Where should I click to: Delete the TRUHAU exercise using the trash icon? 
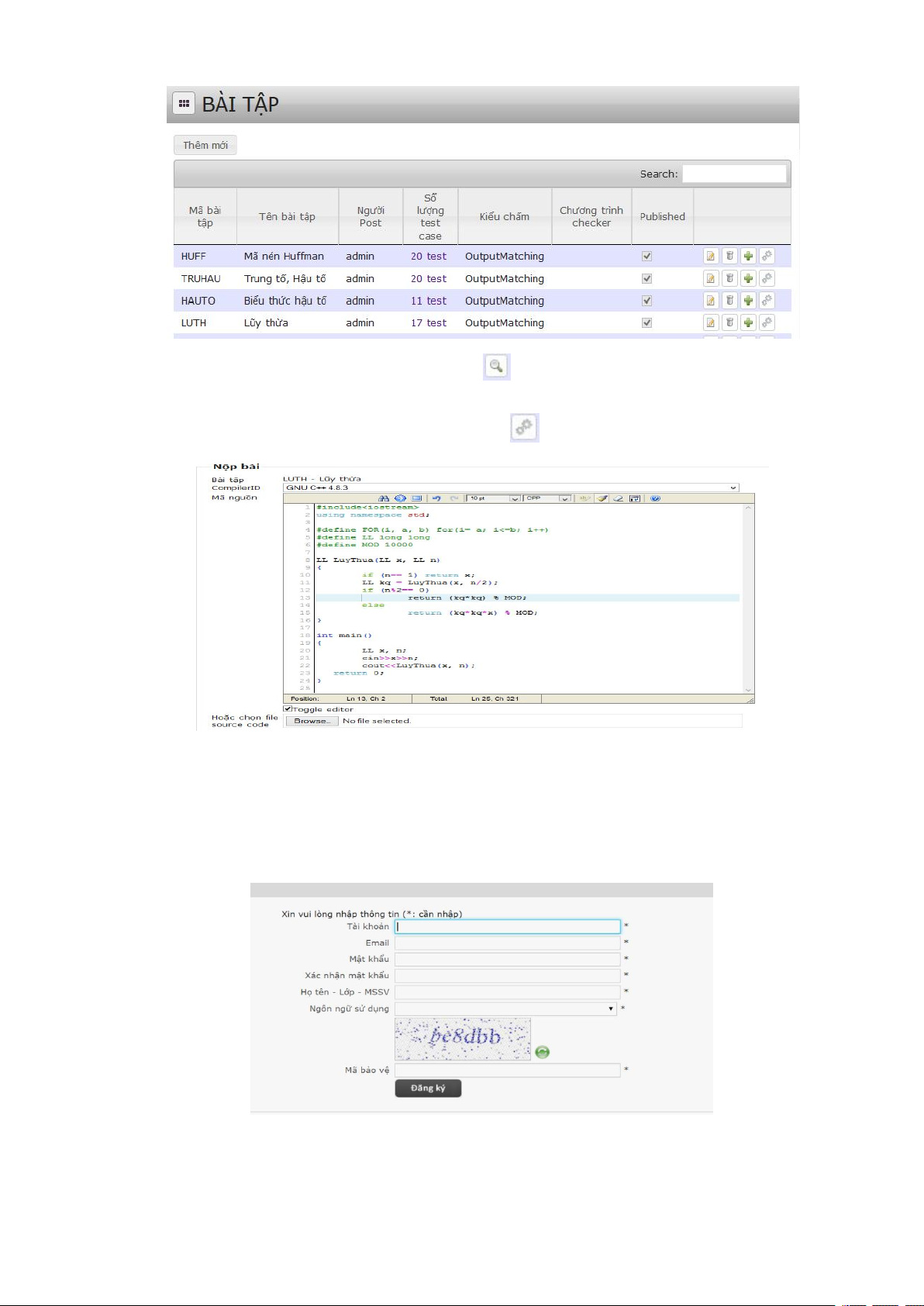pos(729,279)
